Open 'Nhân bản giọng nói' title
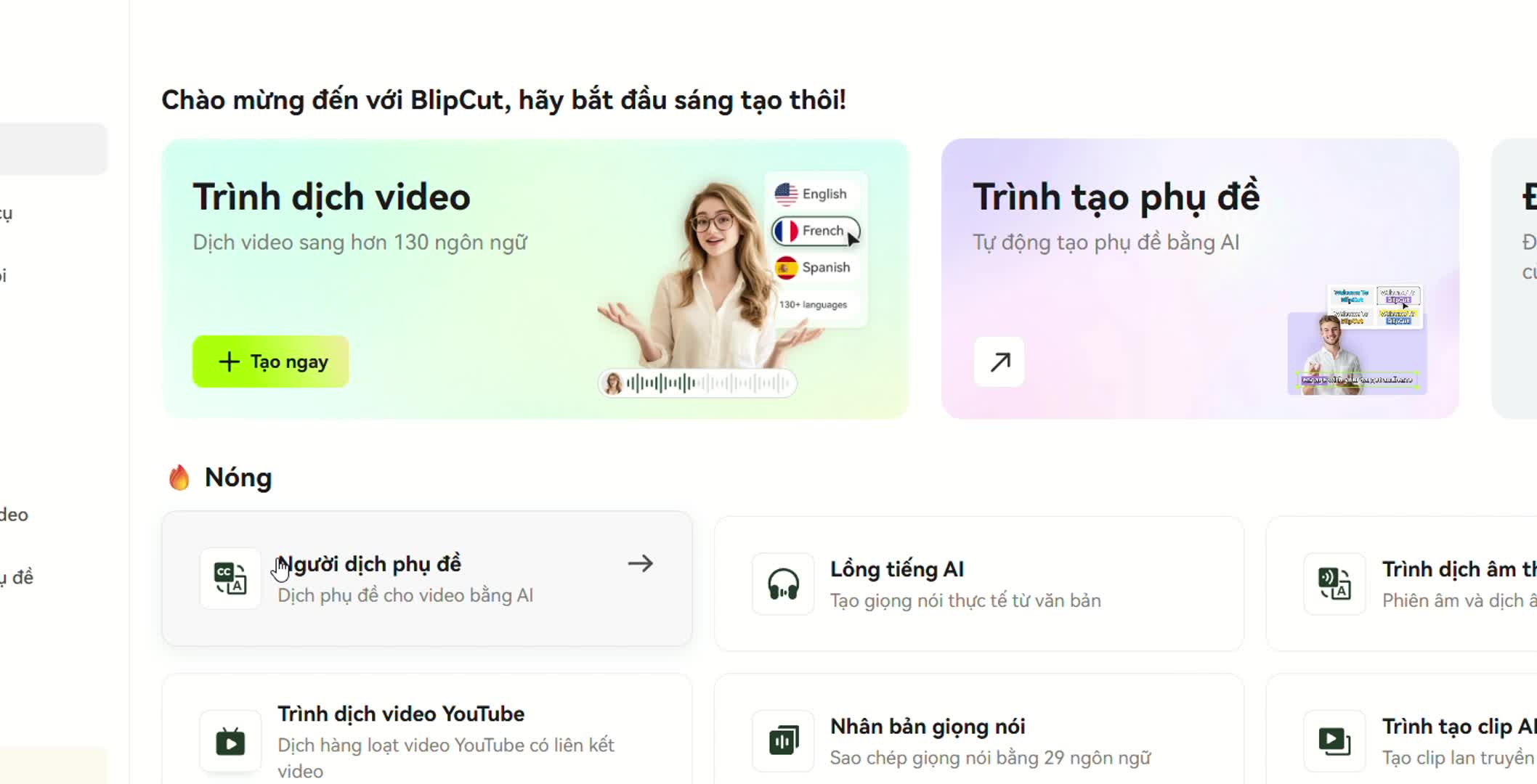The image size is (1537, 784). [x=928, y=726]
